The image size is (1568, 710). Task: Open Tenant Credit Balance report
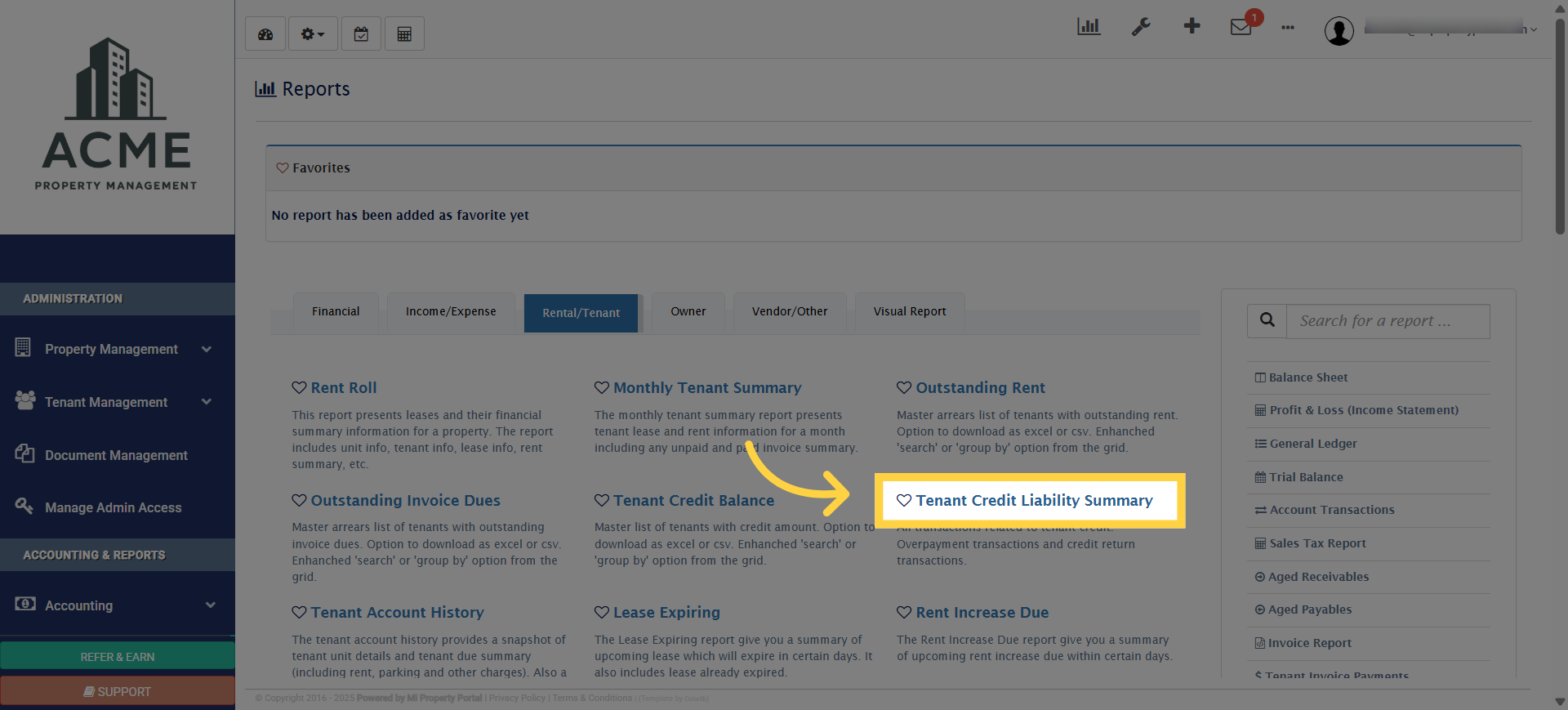coord(693,501)
